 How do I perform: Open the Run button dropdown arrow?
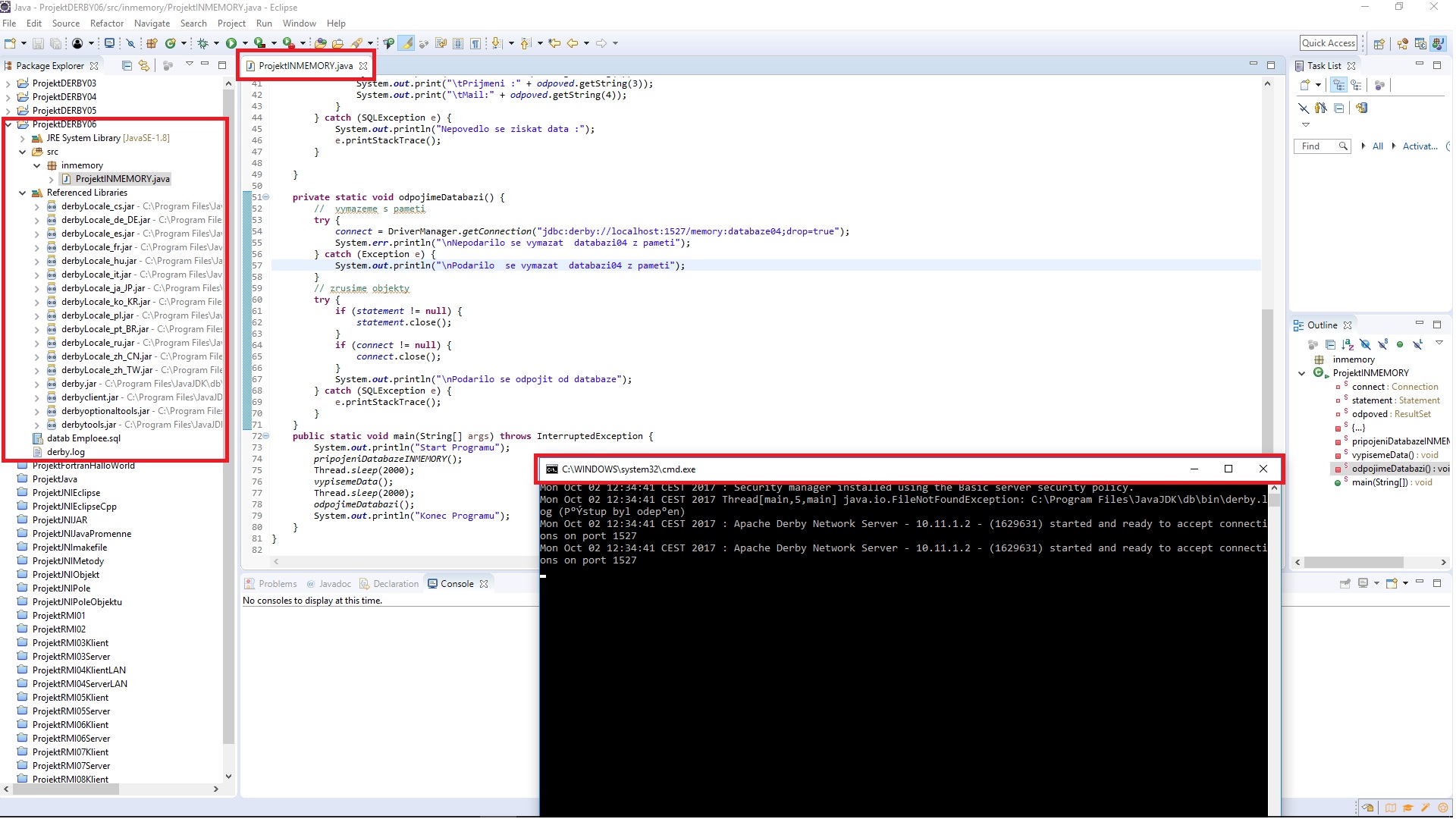(244, 43)
